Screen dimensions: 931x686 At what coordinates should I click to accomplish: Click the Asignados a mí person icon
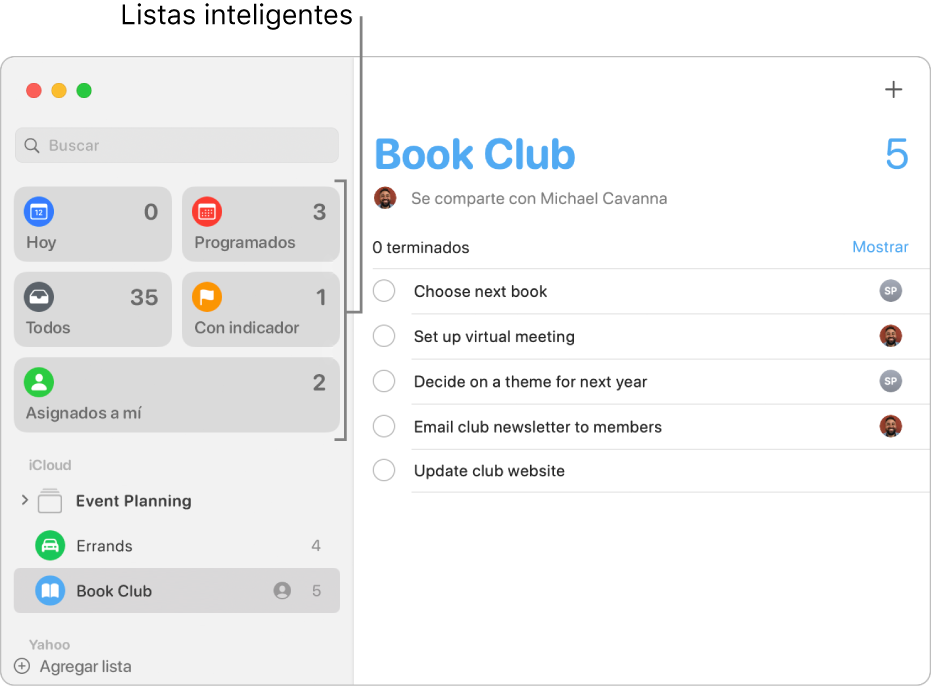click(x=38, y=382)
